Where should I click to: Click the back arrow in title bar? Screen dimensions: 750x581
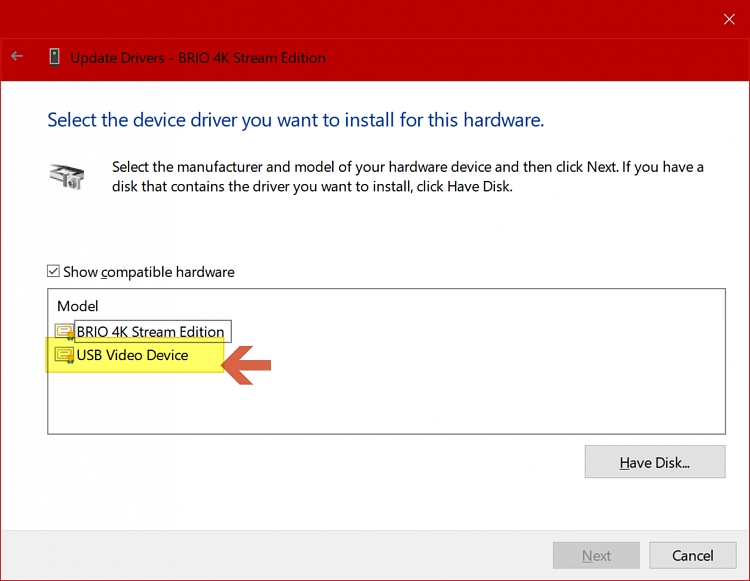click(x=17, y=57)
